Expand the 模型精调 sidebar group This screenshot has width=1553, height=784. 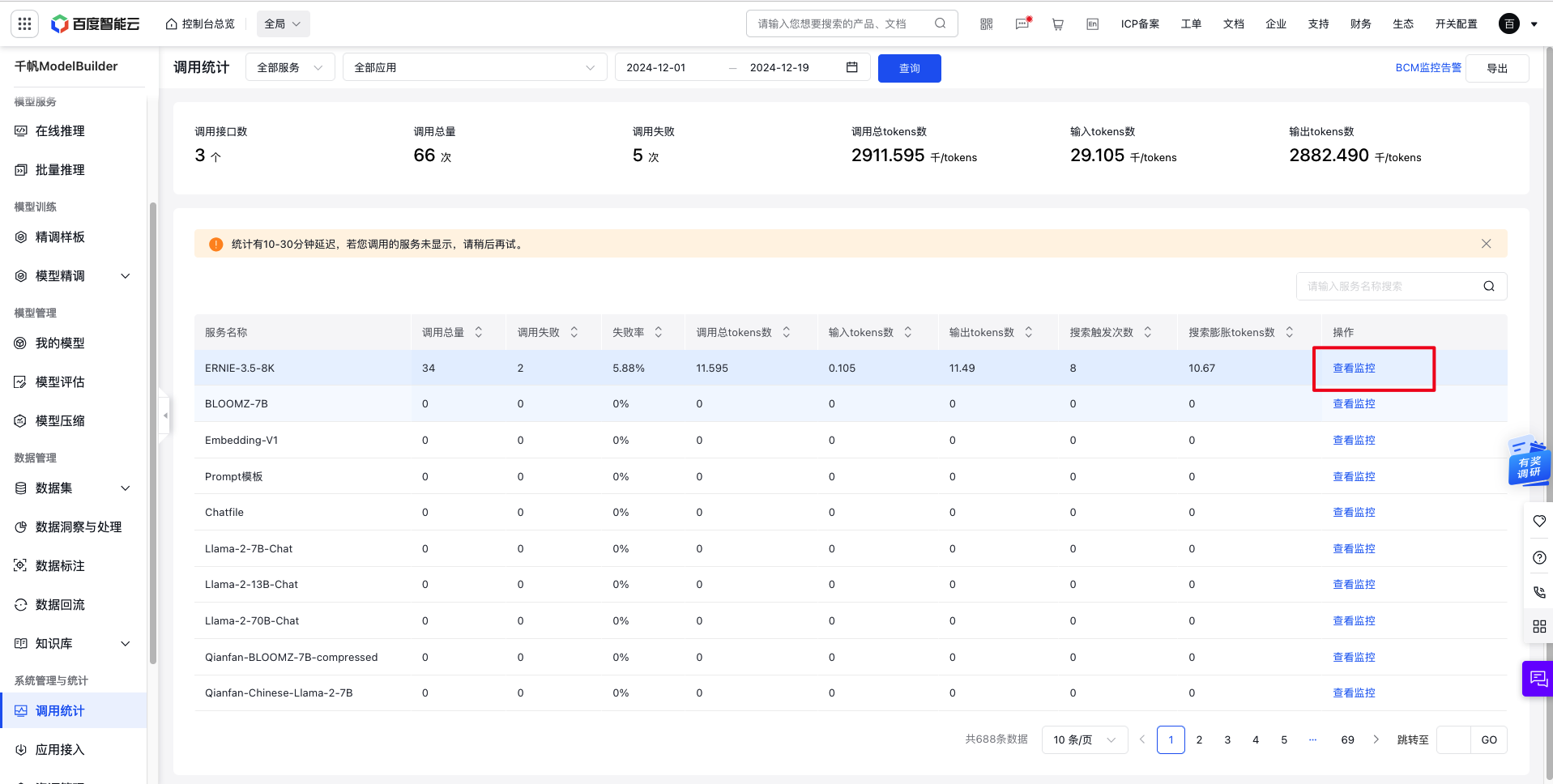coord(126,276)
